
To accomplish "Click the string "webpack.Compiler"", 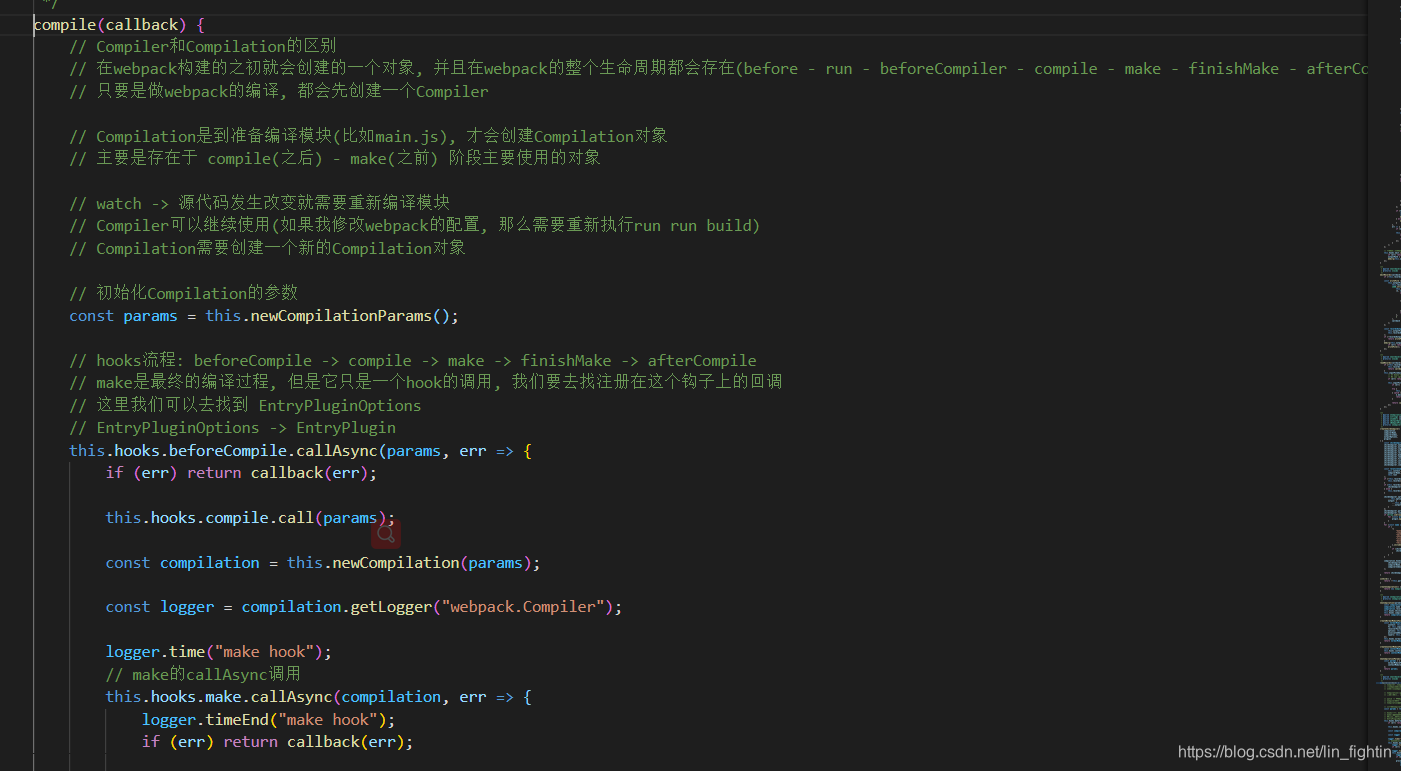I will (523, 606).
